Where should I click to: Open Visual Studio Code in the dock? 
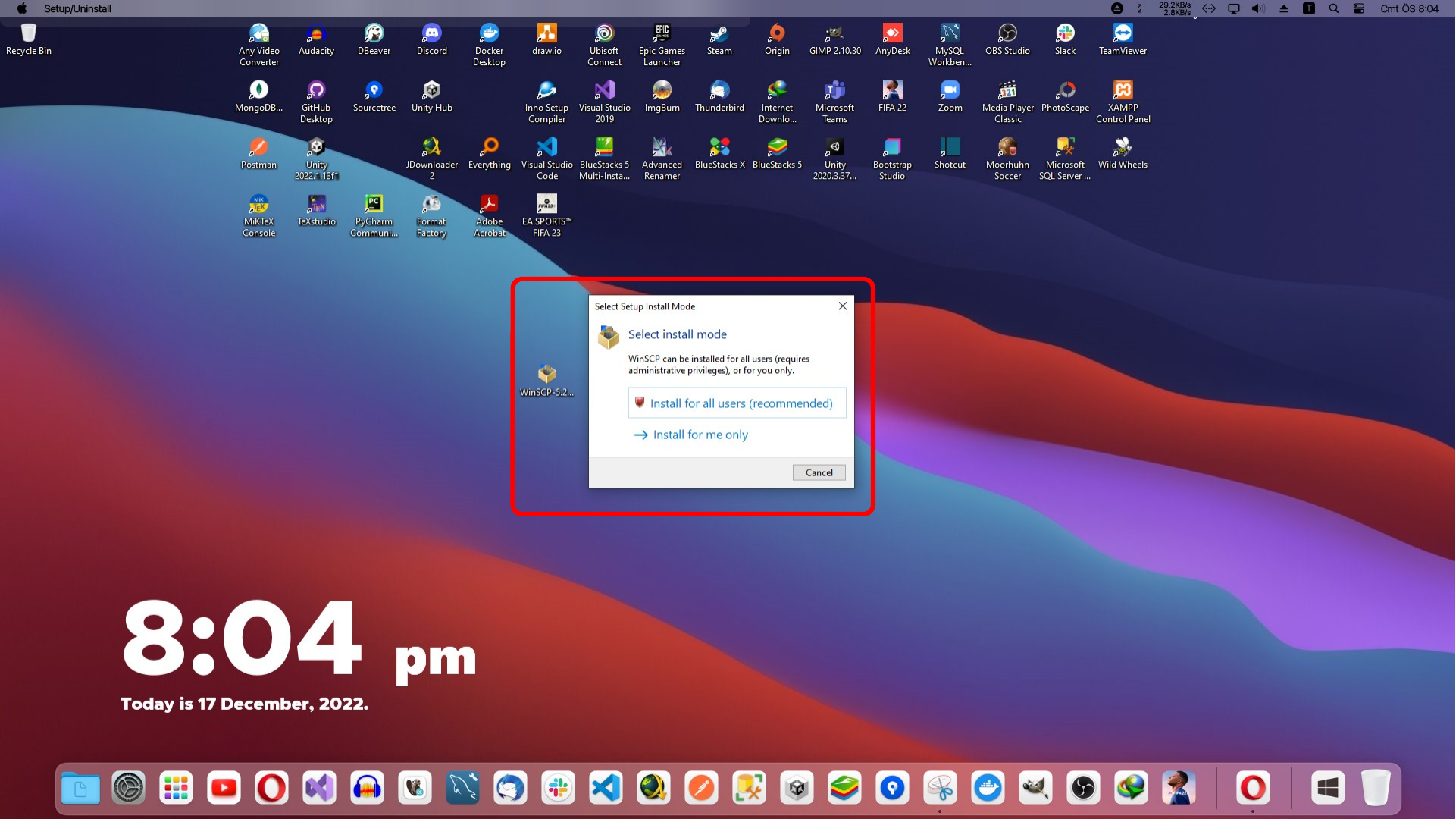tap(606, 789)
